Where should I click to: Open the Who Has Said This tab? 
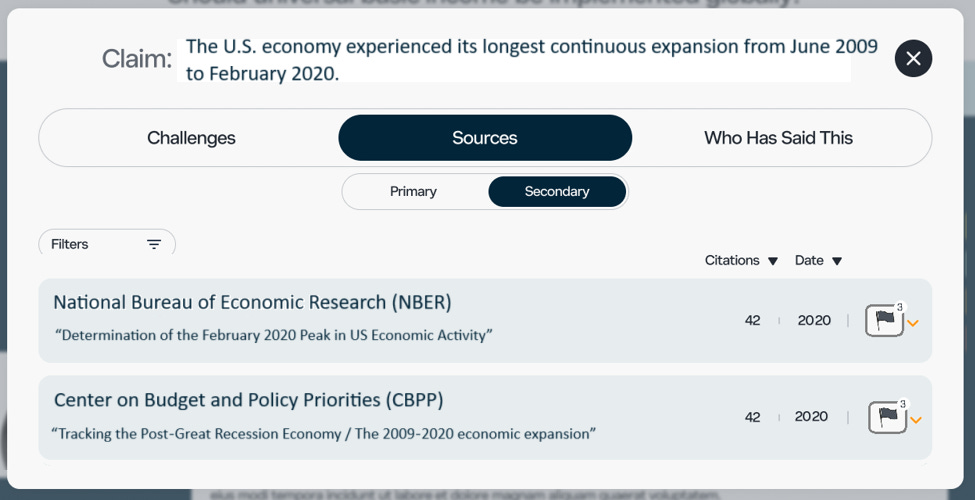pyautogui.click(x=778, y=138)
